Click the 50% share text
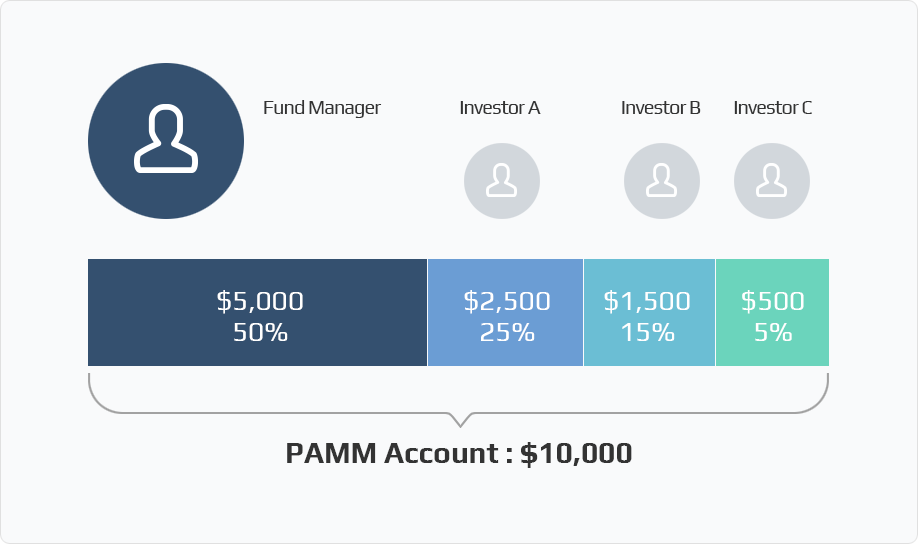This screenshot has width=918, height=544. click(x=260, y=333)
